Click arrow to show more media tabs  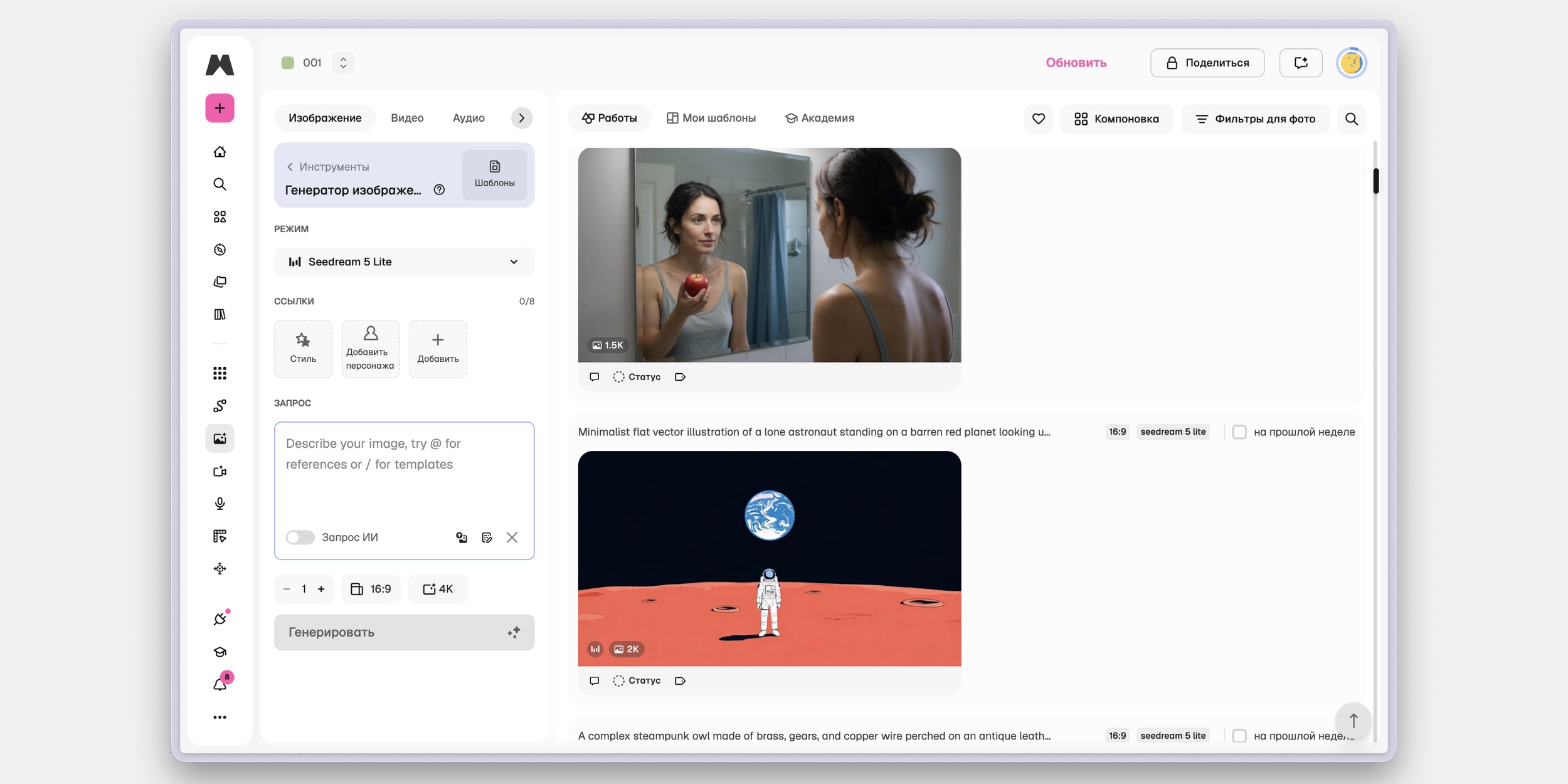522,118
